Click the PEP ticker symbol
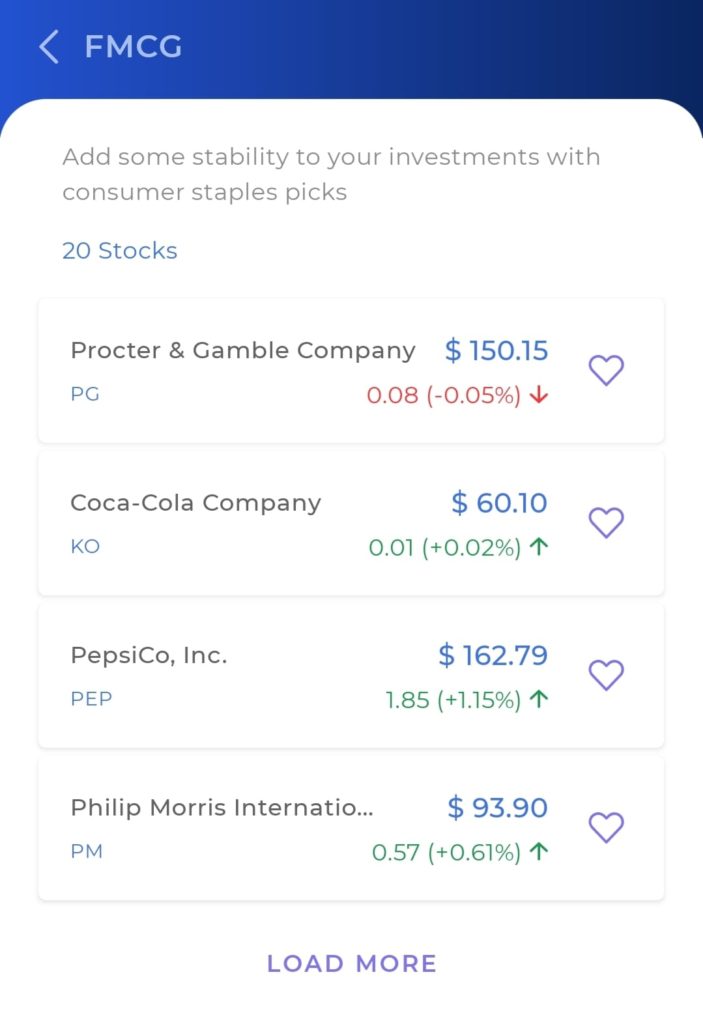Viewport: 703px width, 1024px height. click(91, 699)
